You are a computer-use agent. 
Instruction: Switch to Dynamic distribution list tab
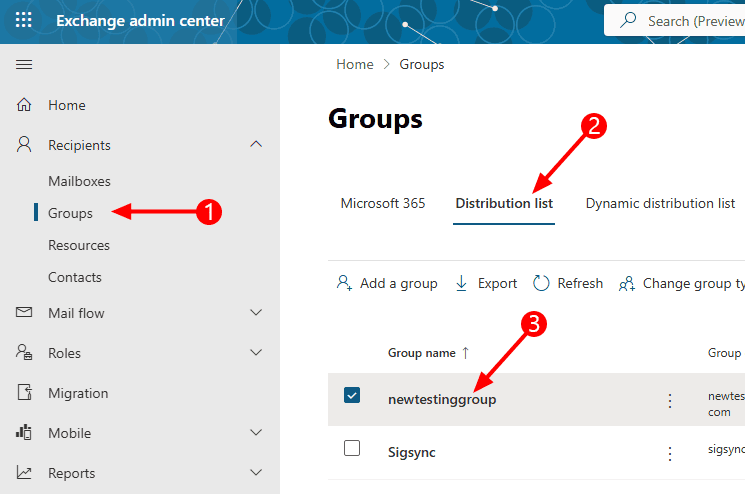click(660, 203)
